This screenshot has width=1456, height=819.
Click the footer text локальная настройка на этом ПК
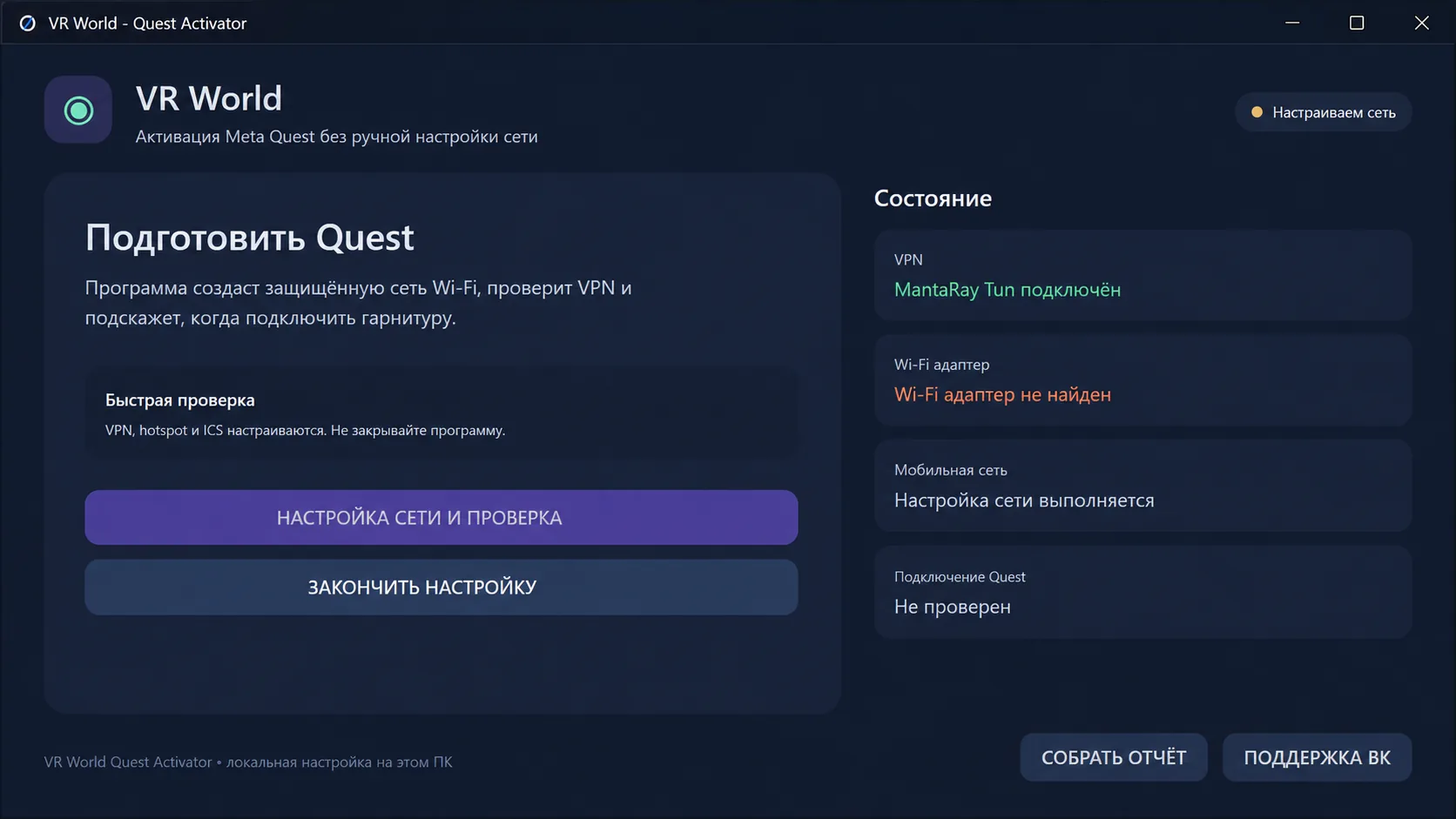click(x=340, y=762)
